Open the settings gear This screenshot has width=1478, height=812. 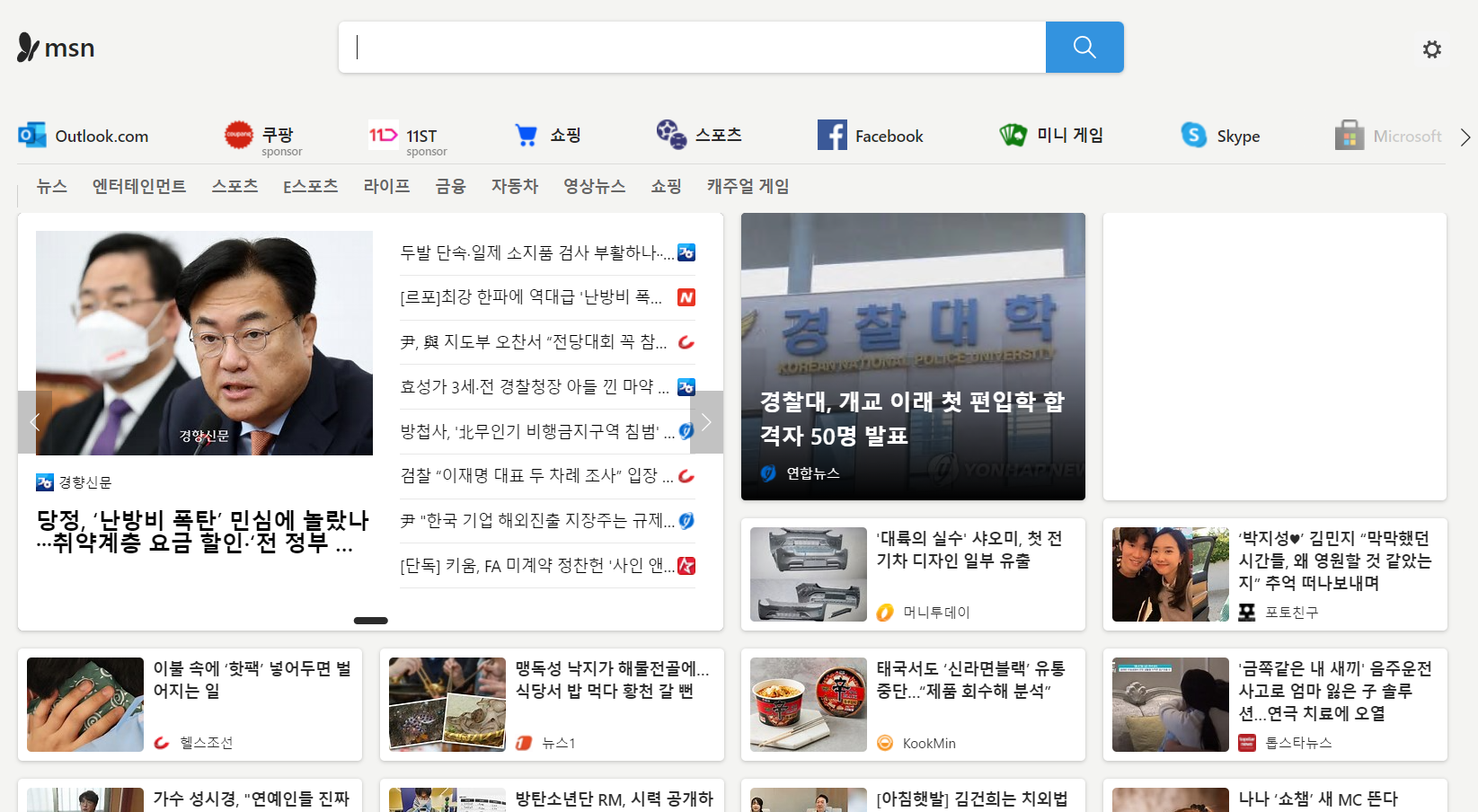1431,49
